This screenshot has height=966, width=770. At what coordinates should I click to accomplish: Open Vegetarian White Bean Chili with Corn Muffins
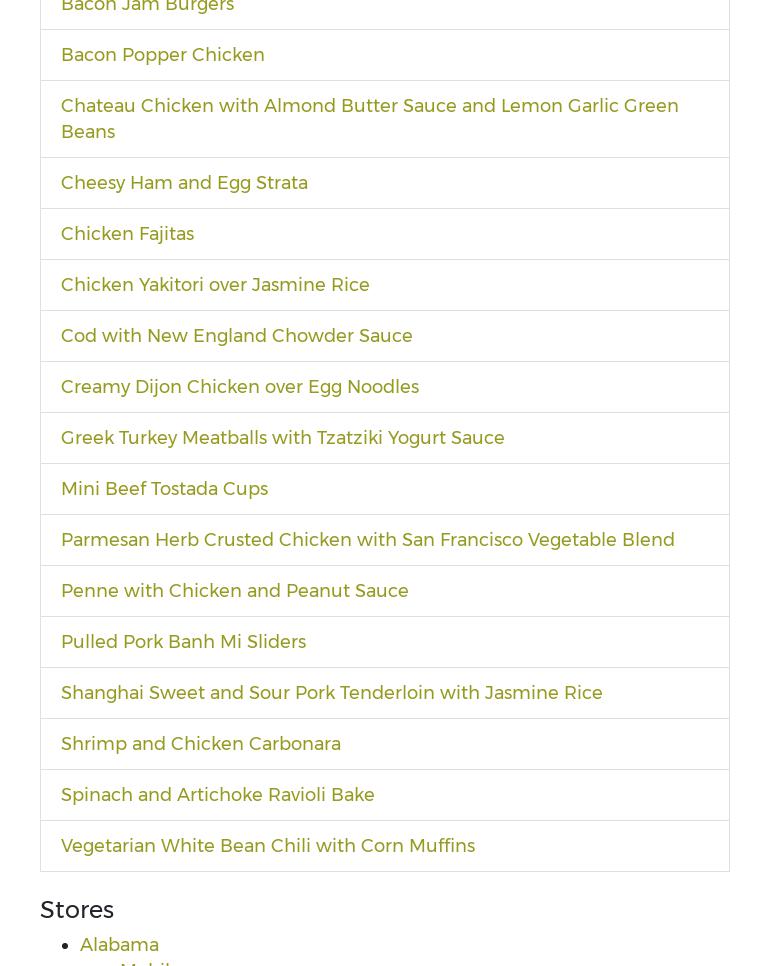(268, 845)
